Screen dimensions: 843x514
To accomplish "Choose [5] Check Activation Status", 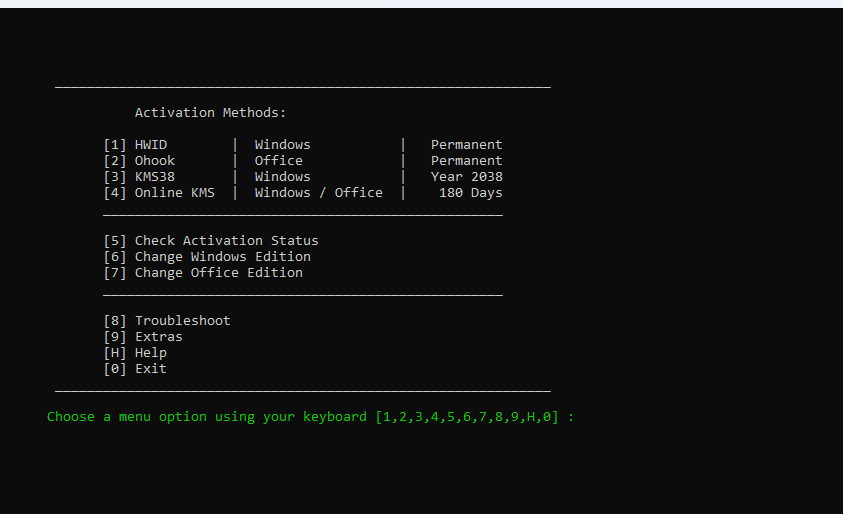I will pos(211,241).
